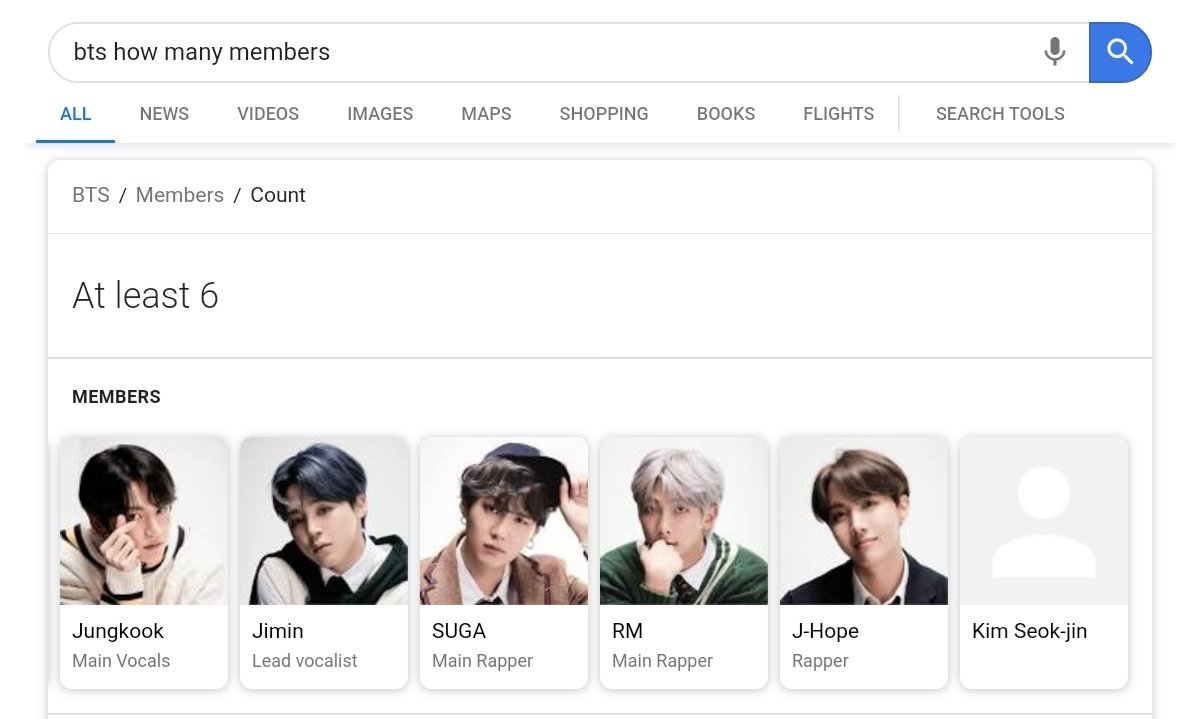Go to the IMAGES tab
Screen dimensions: 1199x719
380,114
